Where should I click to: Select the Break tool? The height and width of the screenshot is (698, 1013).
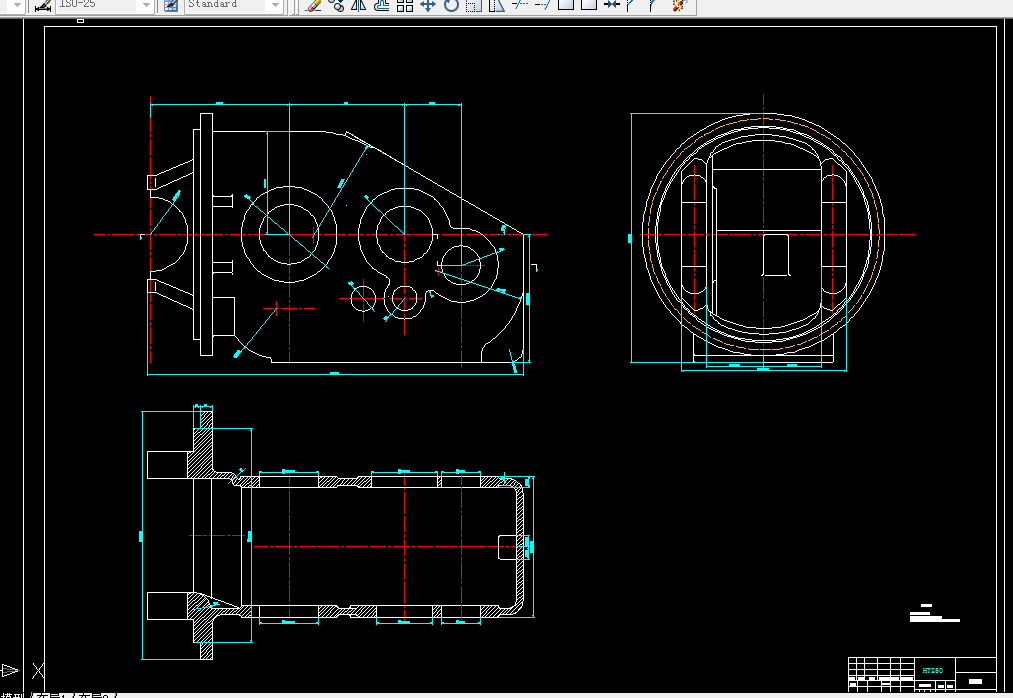coord(589,5)
